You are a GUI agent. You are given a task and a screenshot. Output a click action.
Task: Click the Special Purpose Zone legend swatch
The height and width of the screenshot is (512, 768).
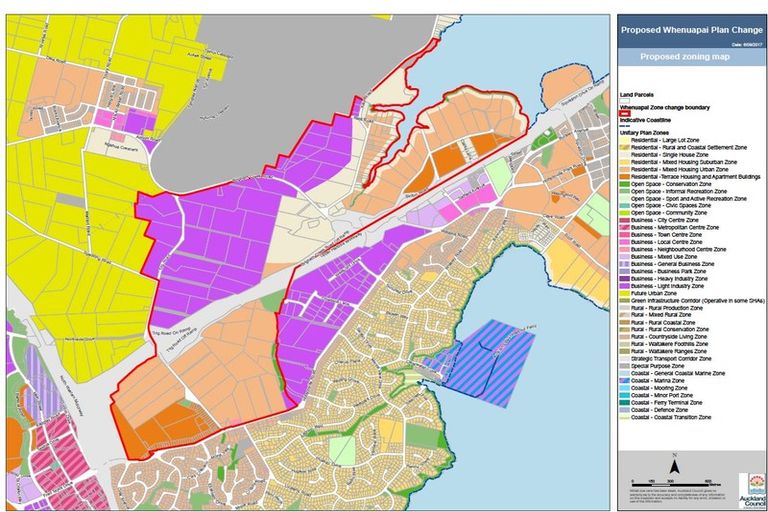coord(624,364)
